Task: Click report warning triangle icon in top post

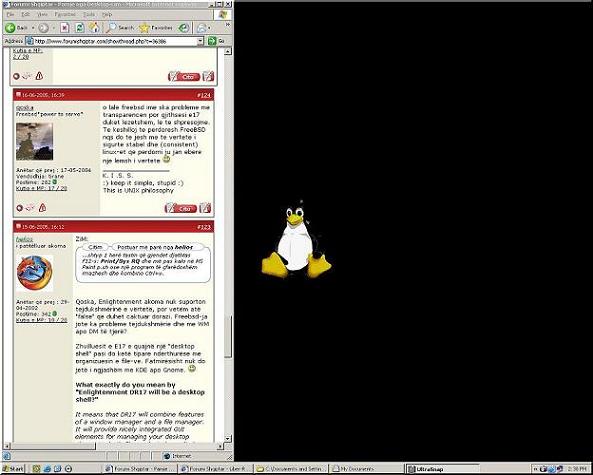Action: (39, 76)
